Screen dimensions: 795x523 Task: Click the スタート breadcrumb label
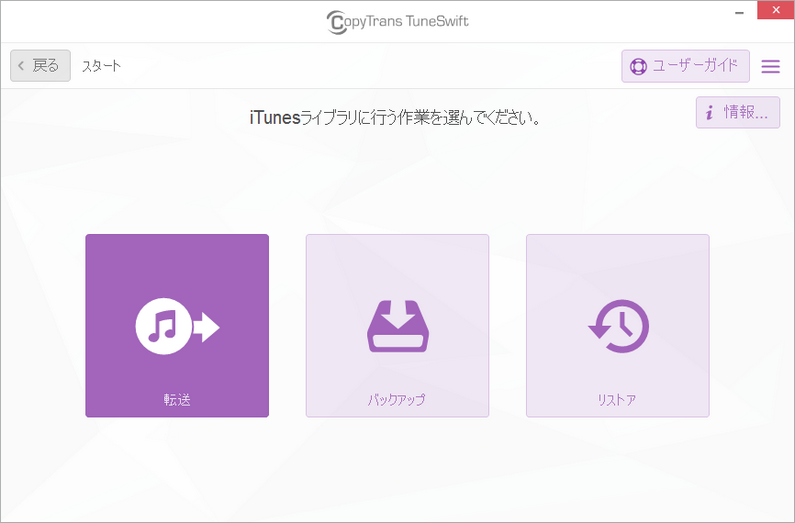pos(101,66)
